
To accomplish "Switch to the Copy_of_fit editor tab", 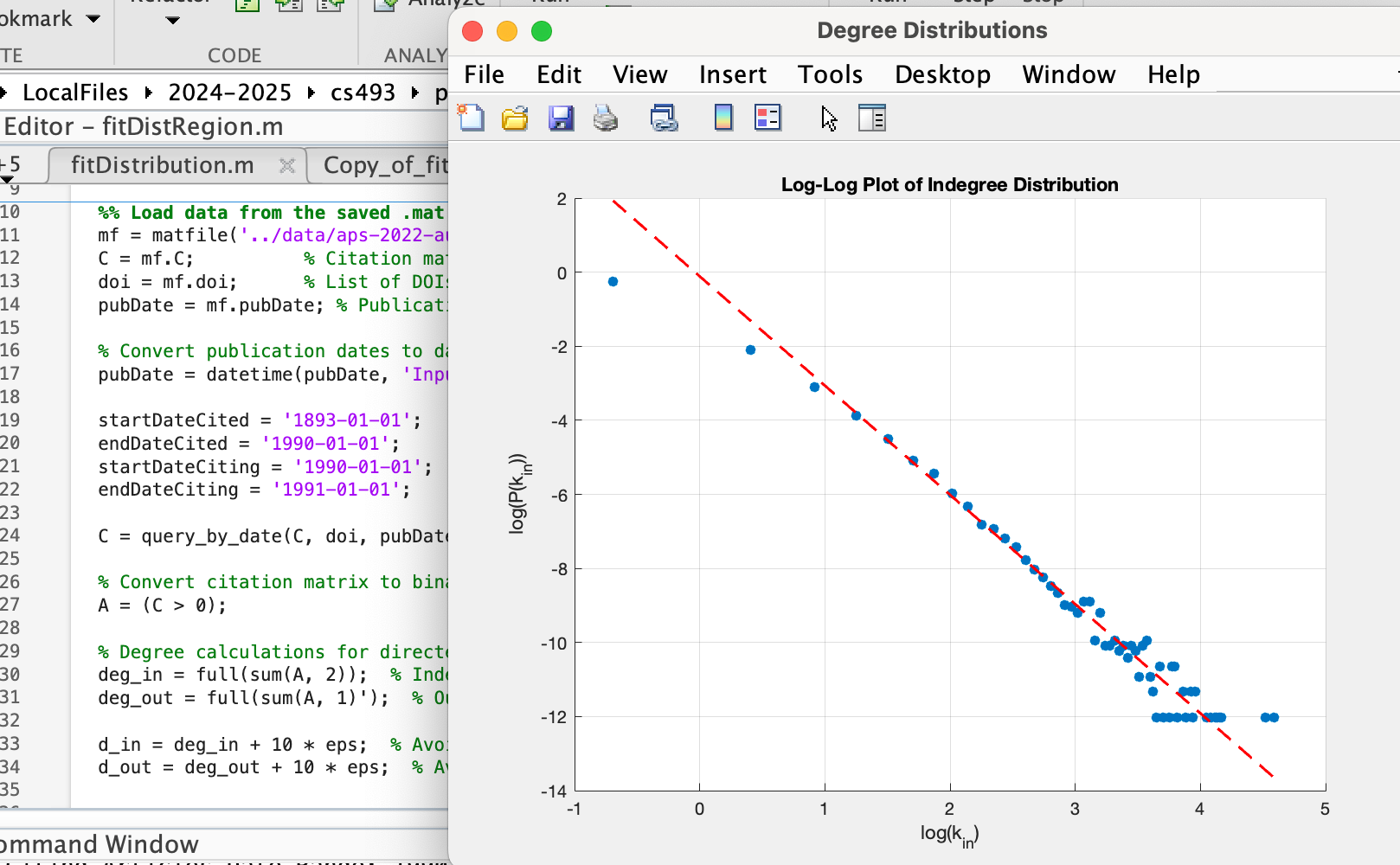I will pyautogui.click(x=385, y=165).
